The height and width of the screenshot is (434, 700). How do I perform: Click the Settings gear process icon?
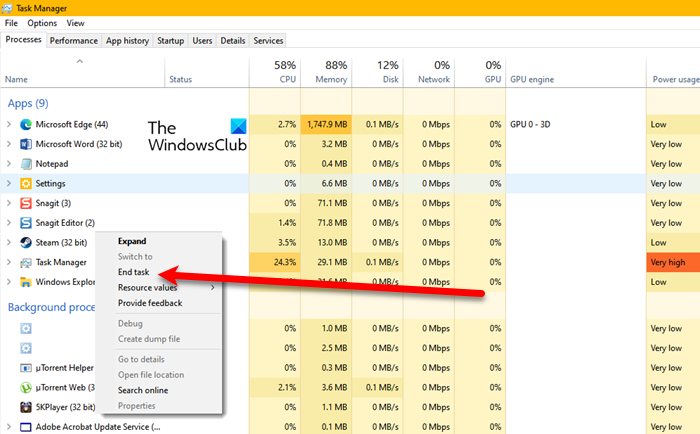coord(26,184)
